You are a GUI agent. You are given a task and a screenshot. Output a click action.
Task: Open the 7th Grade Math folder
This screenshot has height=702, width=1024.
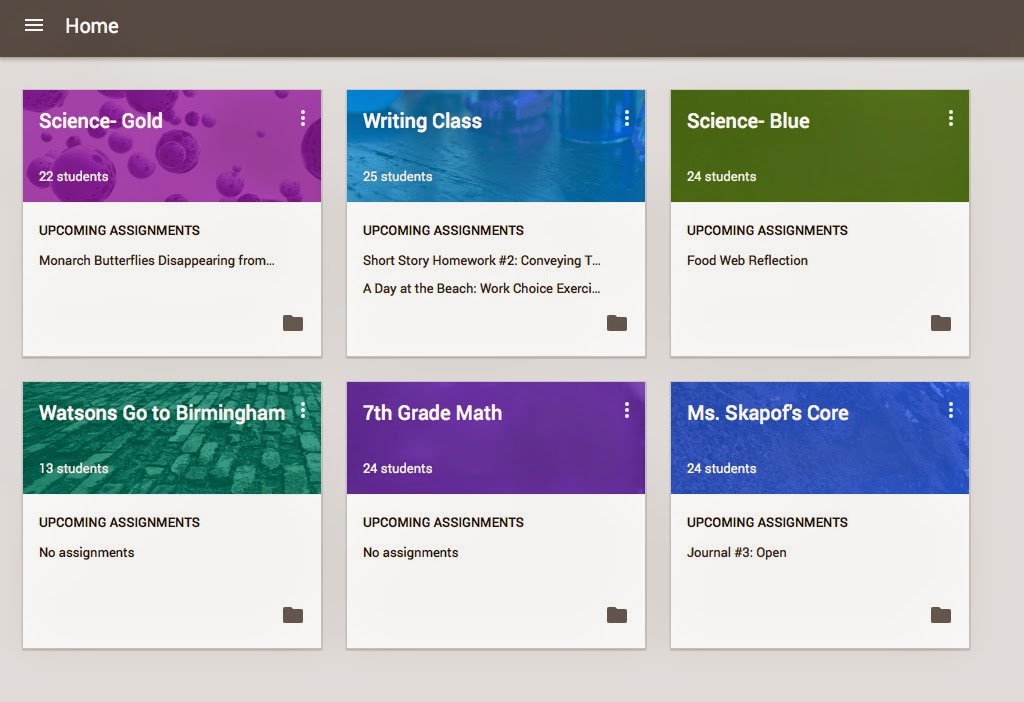[x=617, y=615]
